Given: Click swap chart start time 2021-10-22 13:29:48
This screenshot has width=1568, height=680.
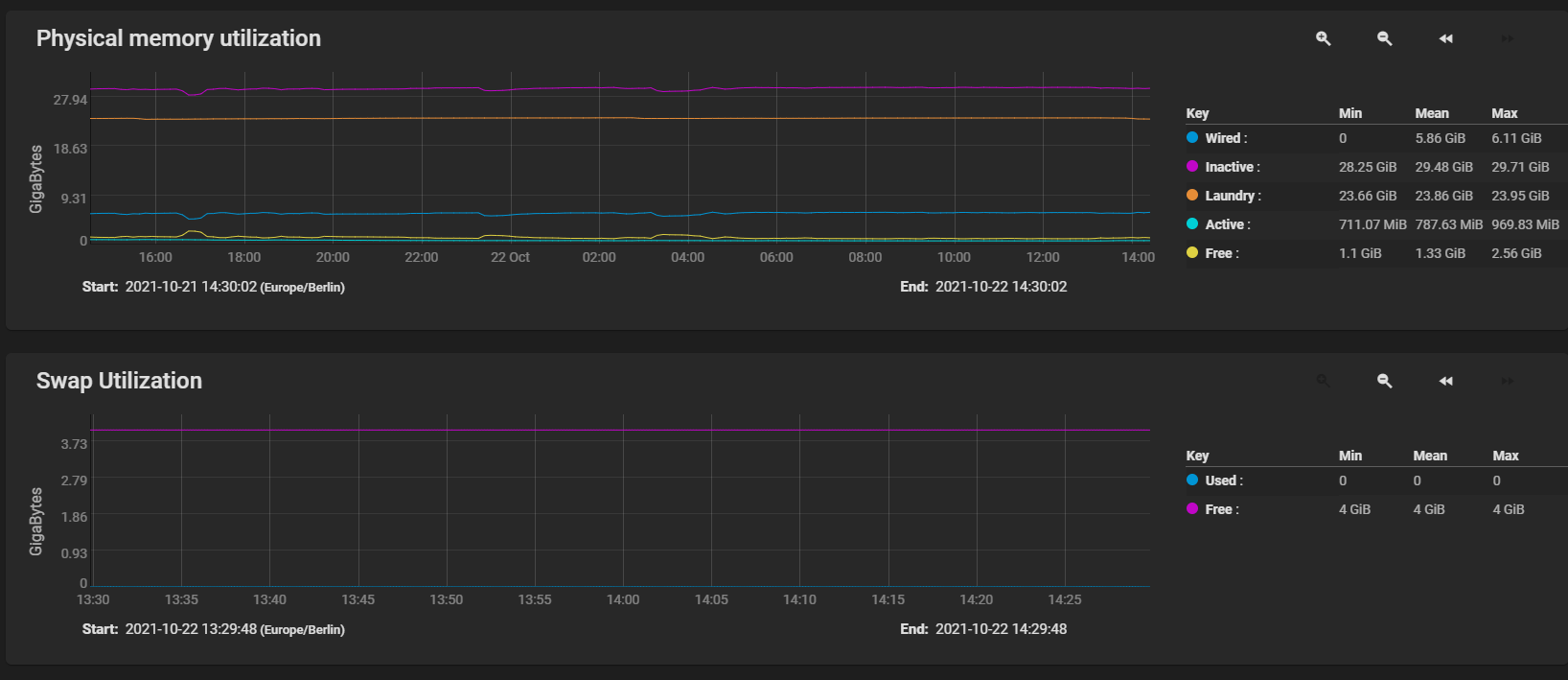Looking at the screenshot, I should click(x=191, y=629).
